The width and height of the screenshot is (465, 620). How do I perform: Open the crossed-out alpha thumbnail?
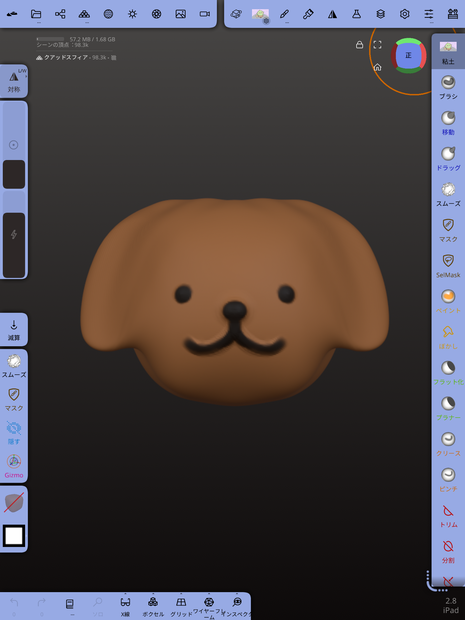tap(14, 503)
